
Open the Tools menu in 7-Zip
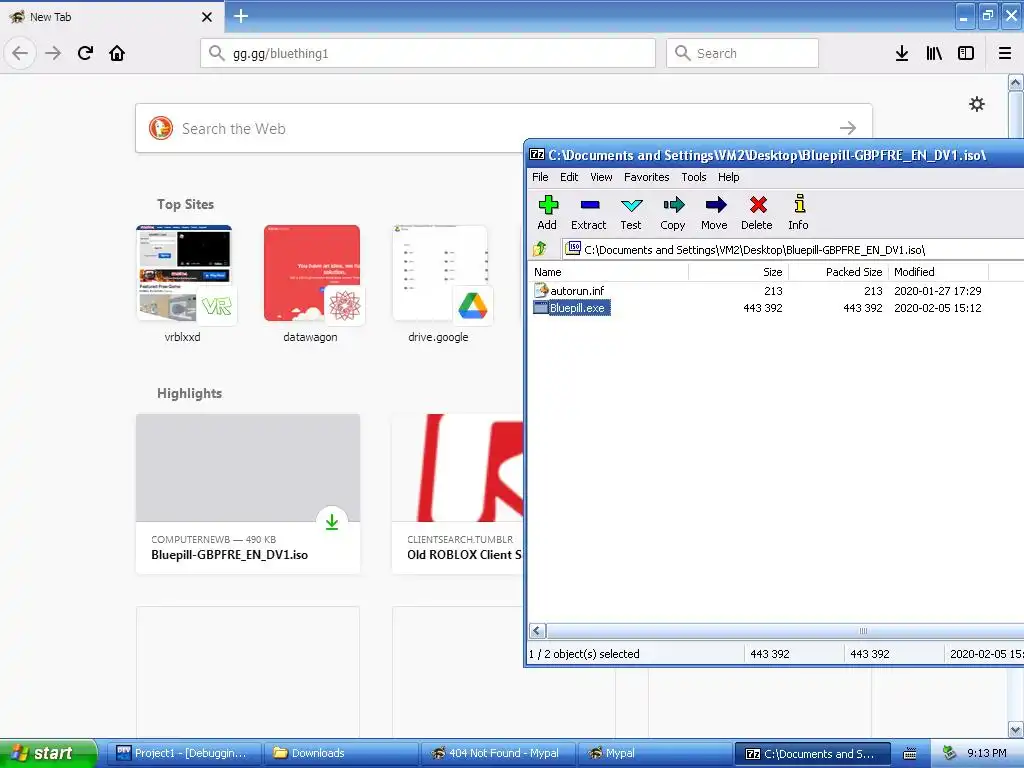click(694, 177)
